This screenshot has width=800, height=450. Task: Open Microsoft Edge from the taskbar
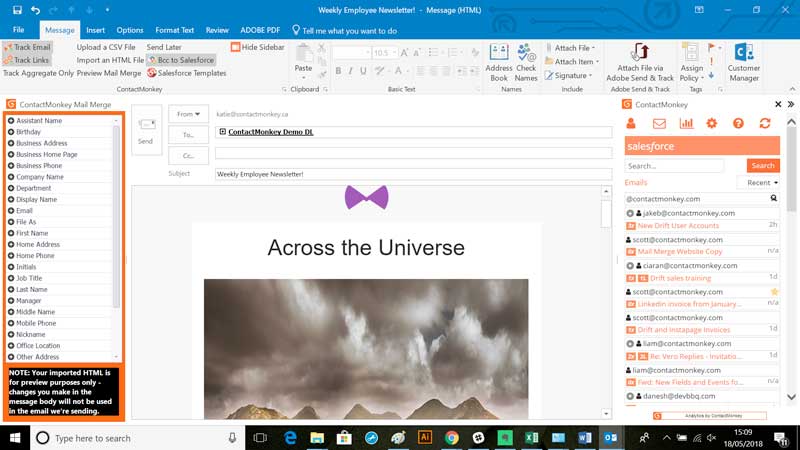coord(290,438)
